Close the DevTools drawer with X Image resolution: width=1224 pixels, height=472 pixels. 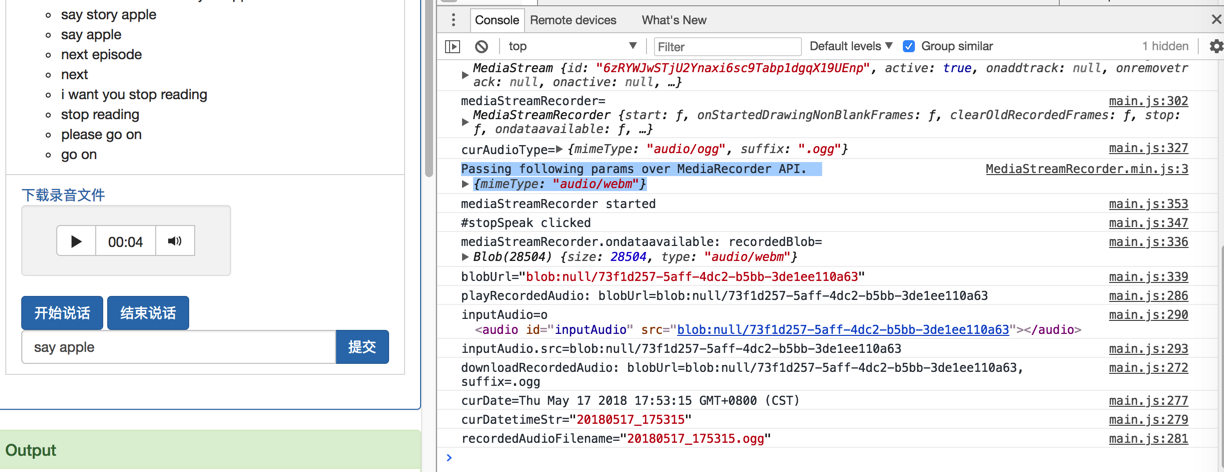(1215, 20)
